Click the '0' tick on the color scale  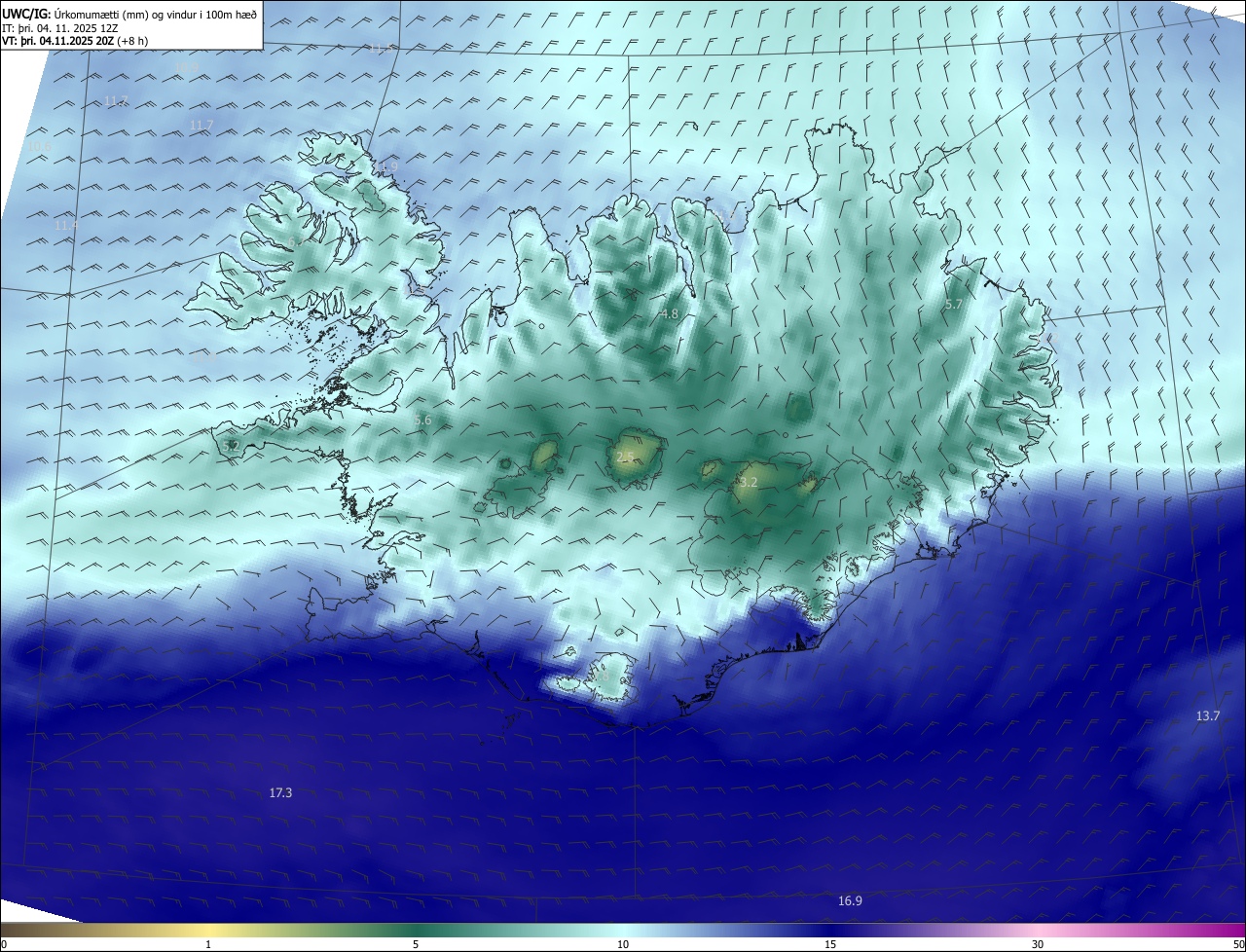pos(4,945)
